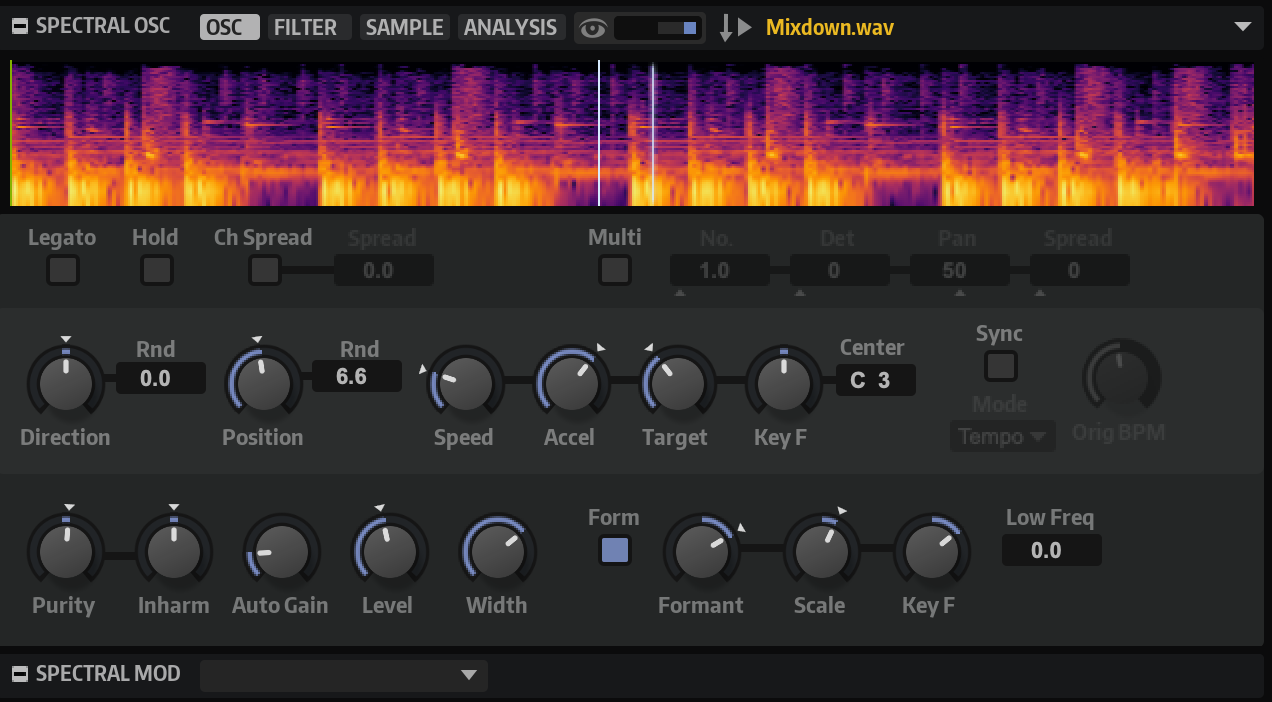Click the Multi Det value field
The image size is (1272, 702).
840,270
